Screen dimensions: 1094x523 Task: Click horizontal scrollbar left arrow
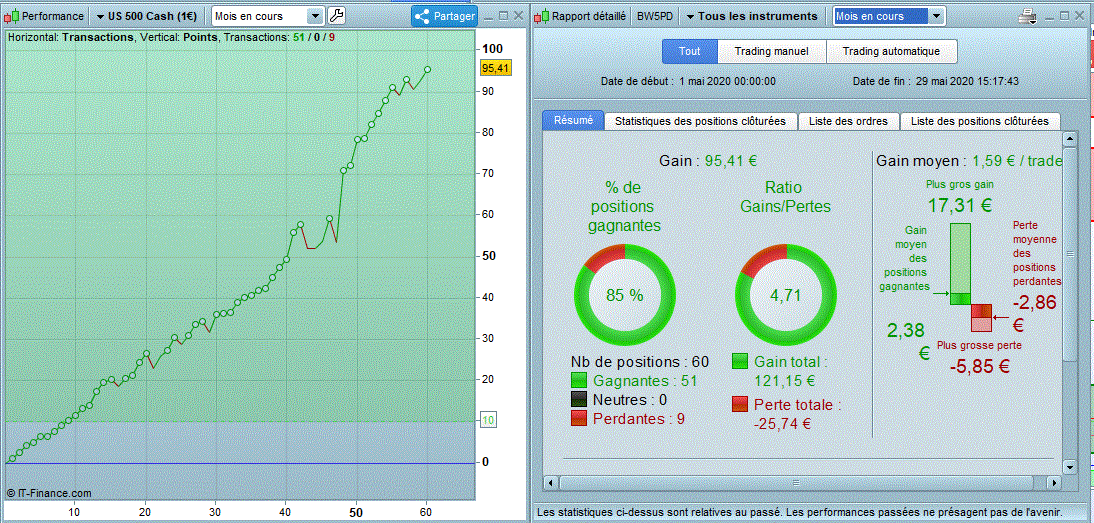(x=549, y=482)
